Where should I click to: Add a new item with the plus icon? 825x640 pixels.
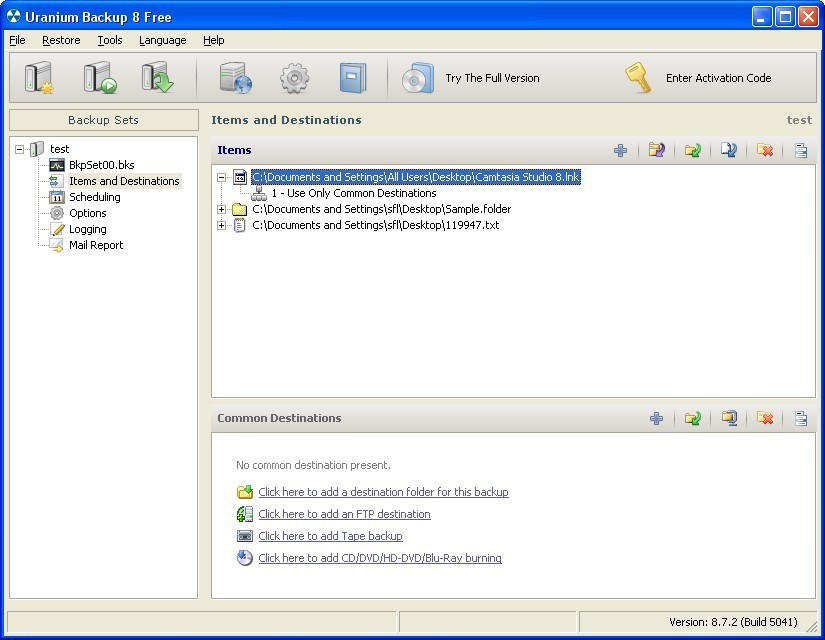[620, 150]
